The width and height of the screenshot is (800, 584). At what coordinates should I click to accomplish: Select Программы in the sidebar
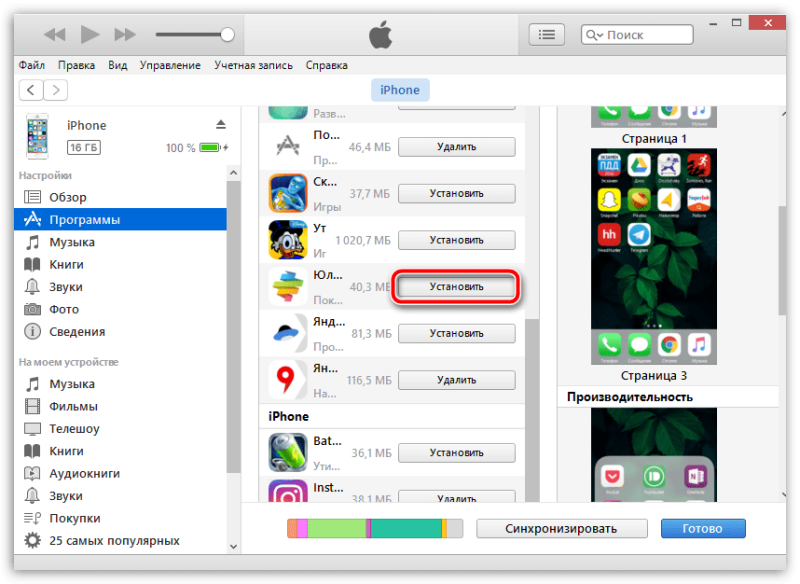(x=120, y=219)
